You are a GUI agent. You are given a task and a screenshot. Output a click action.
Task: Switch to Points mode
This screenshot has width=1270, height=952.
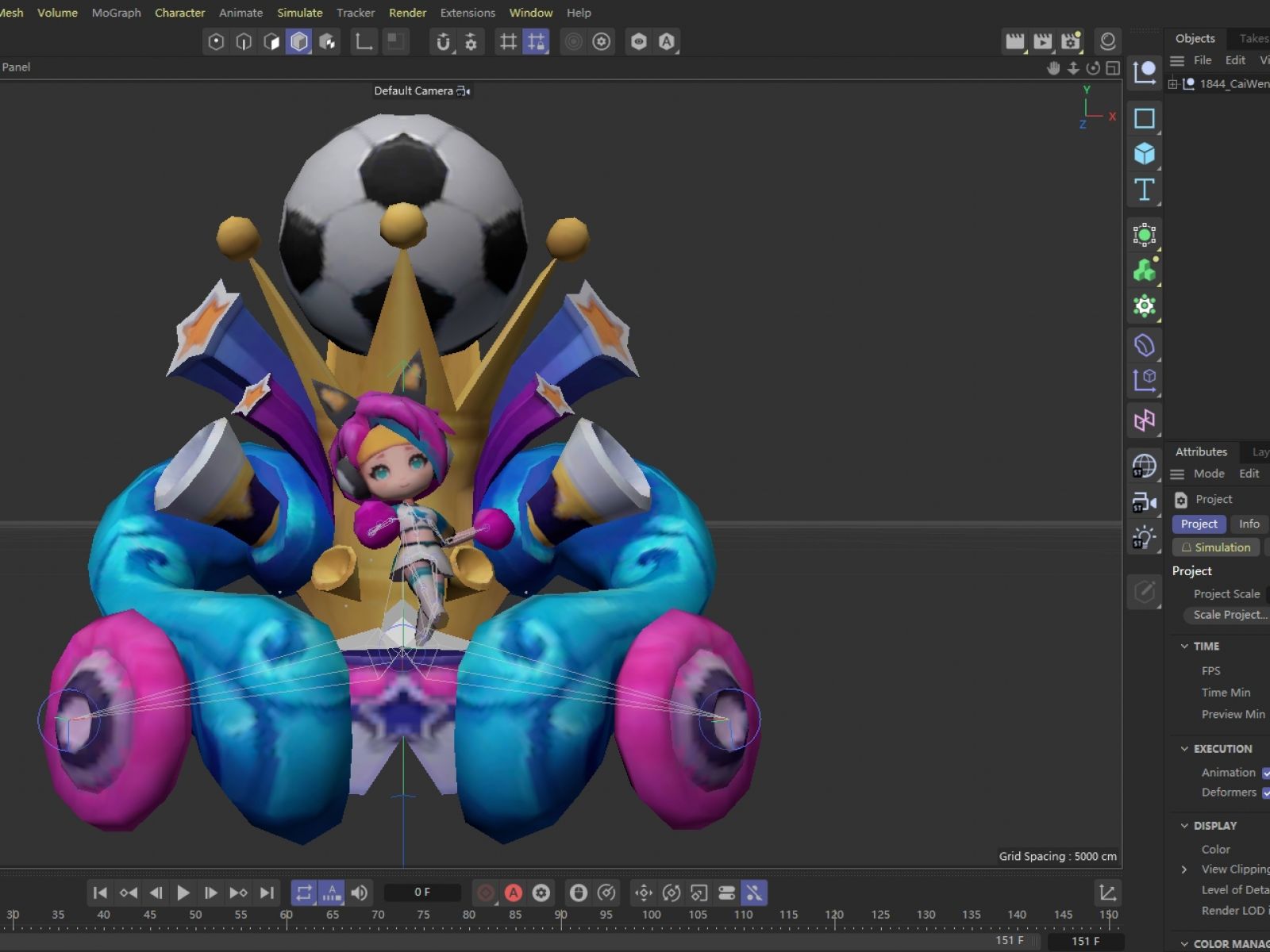pyautogui.click(x=216, y=41)
